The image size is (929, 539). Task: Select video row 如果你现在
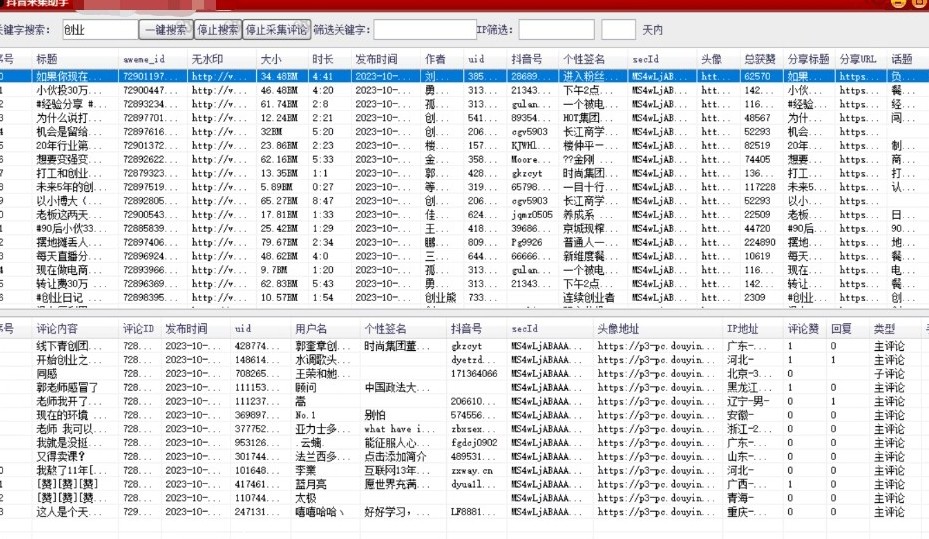pyautogui.click(x=464, y=76)
